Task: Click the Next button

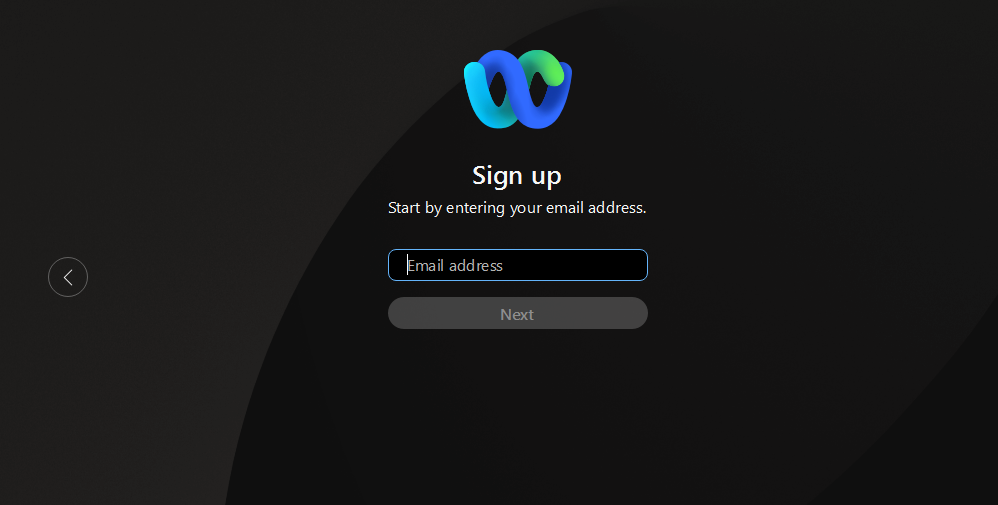Action: [x=518, y=313]
